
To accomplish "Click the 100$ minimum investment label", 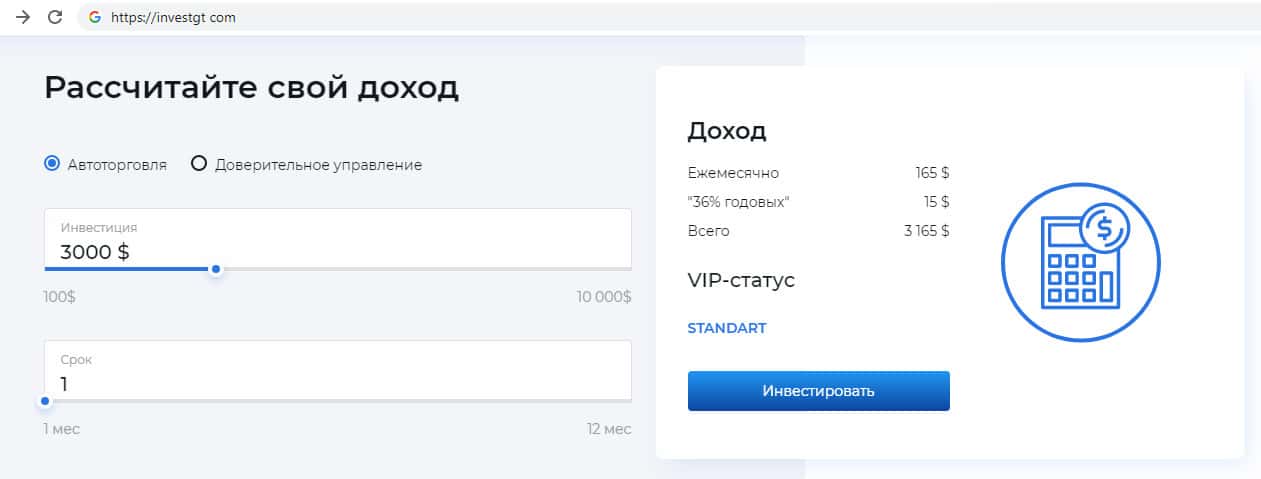I will click(60, 297).
